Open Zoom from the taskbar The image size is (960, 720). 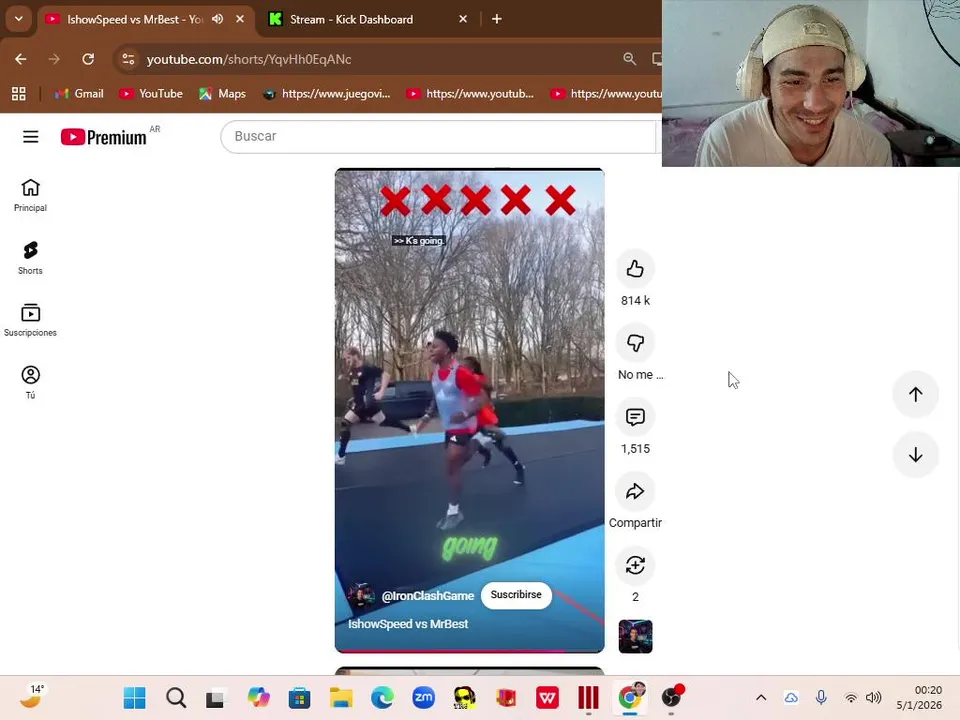423,697
